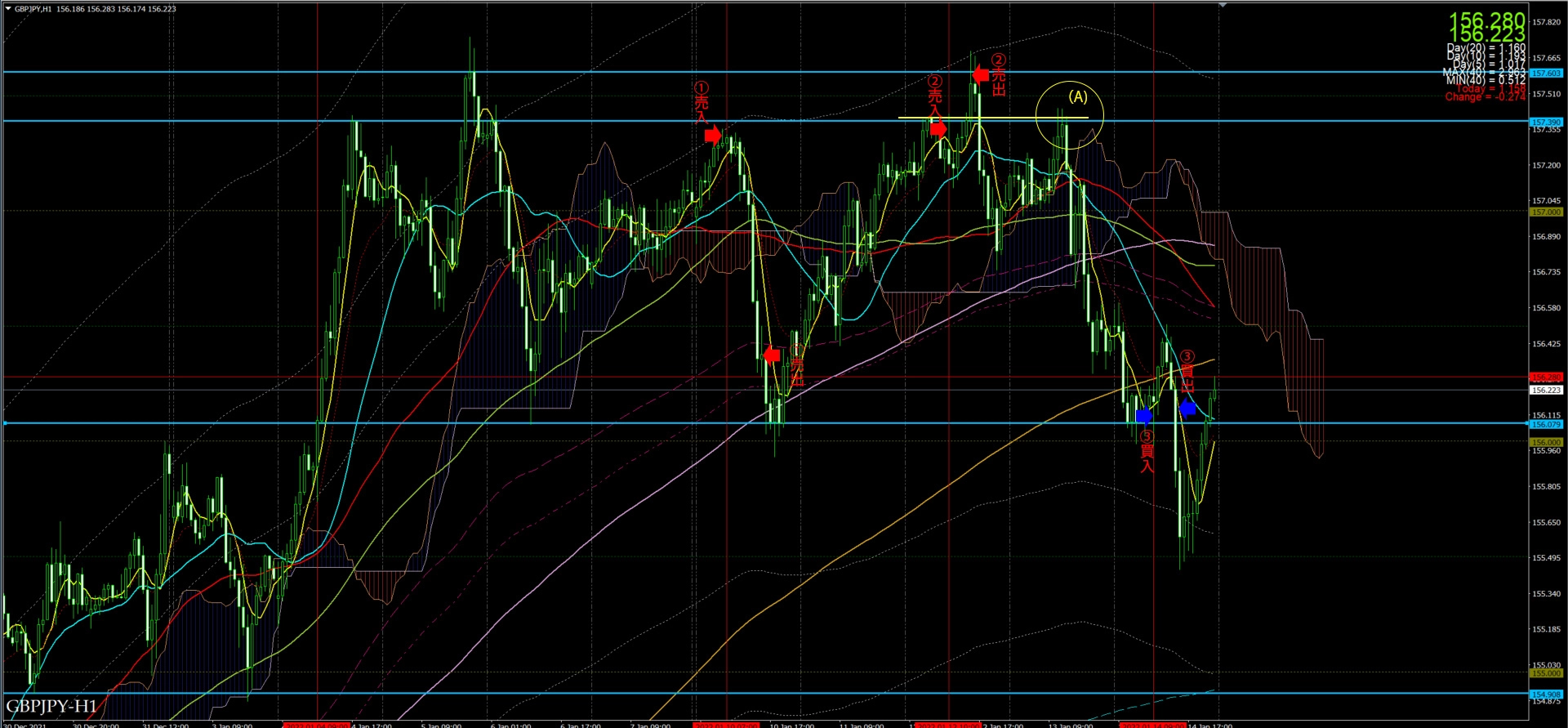Image resolution: width=1568 pixels, height=728 pixels.
Task: Click the 156.580 price scale label
Action: 1547,308
